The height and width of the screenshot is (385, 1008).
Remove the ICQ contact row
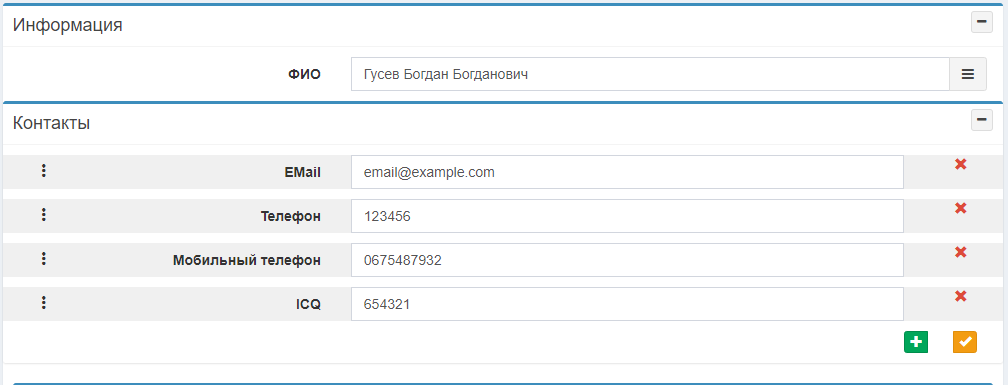(x=960, y=296)
